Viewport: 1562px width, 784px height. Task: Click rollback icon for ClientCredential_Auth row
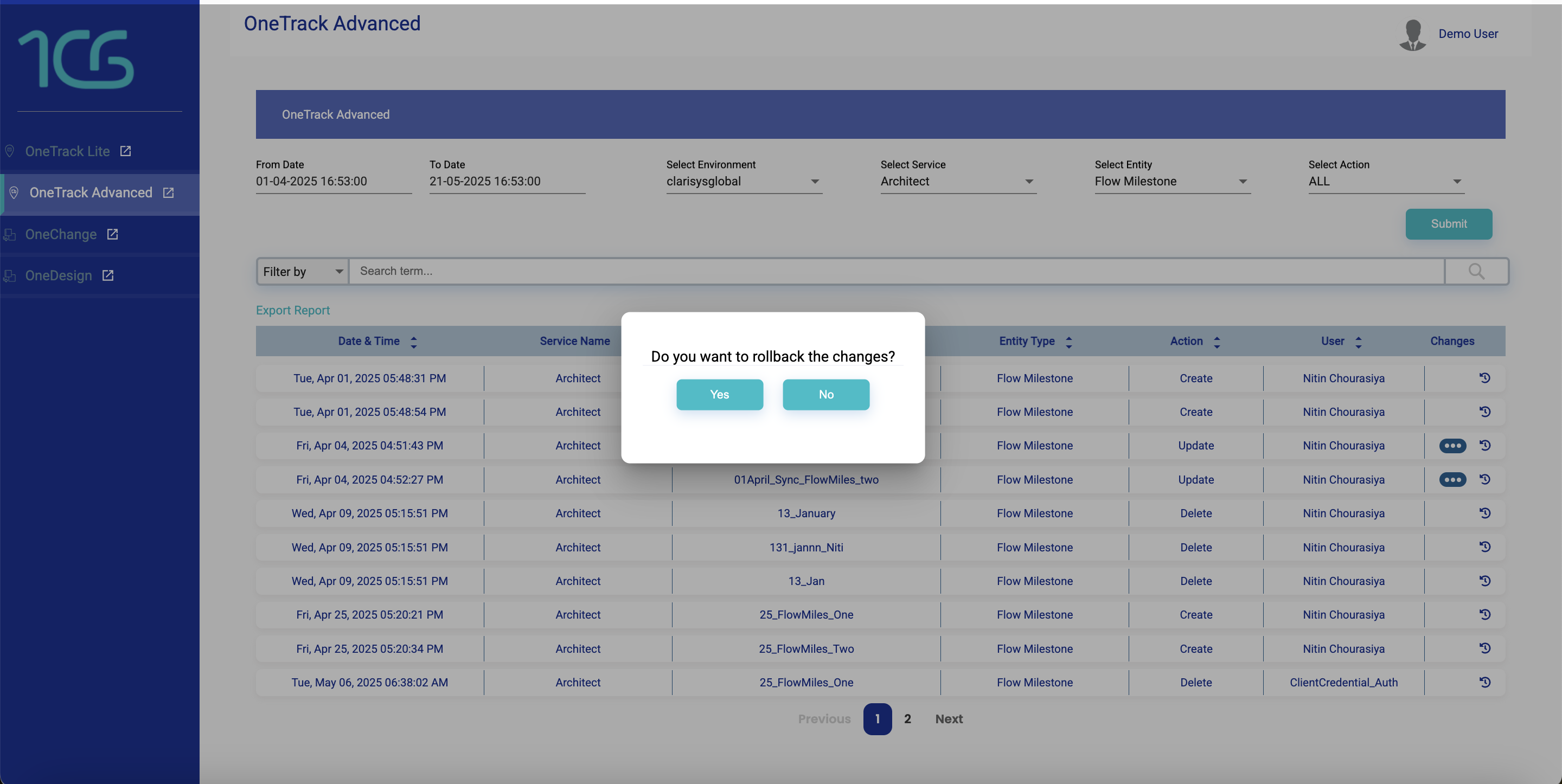tap(1484, 682)
